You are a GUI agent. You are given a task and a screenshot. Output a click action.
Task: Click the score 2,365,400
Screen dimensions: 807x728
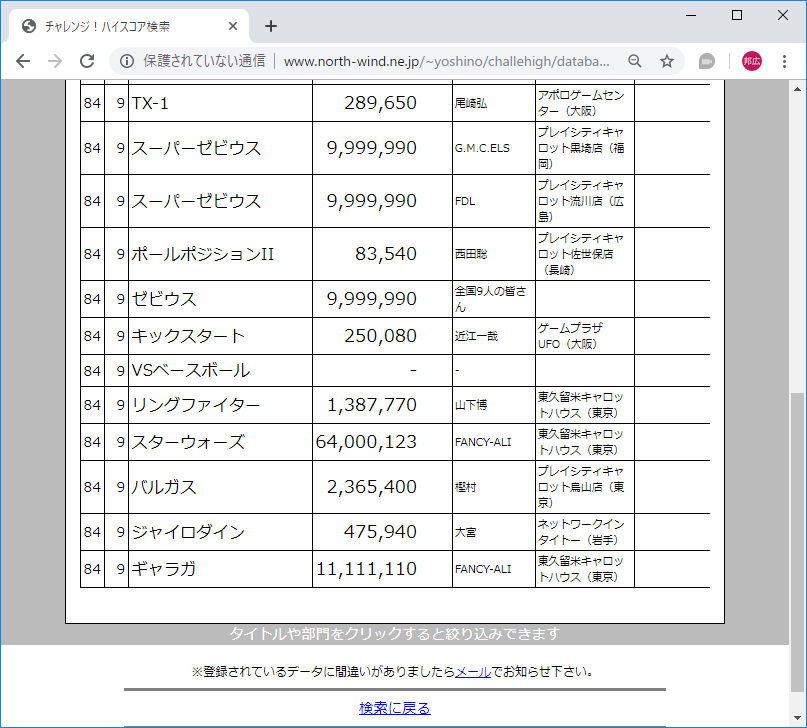[x=372, y=487]
